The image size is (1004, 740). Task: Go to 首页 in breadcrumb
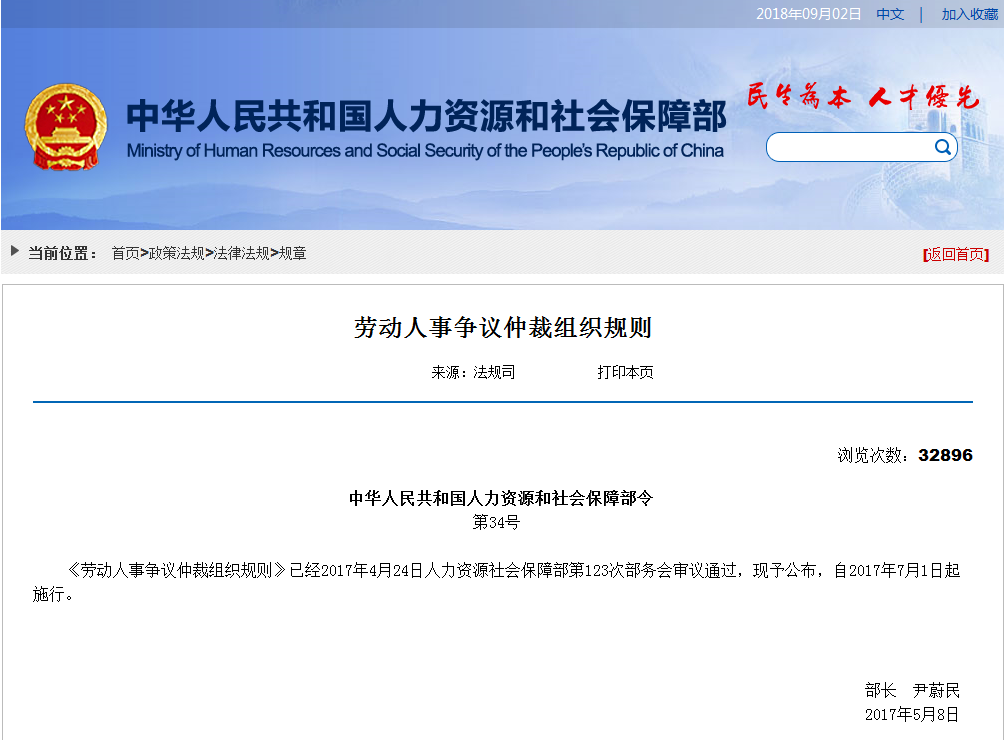click(x=126, y=253)
